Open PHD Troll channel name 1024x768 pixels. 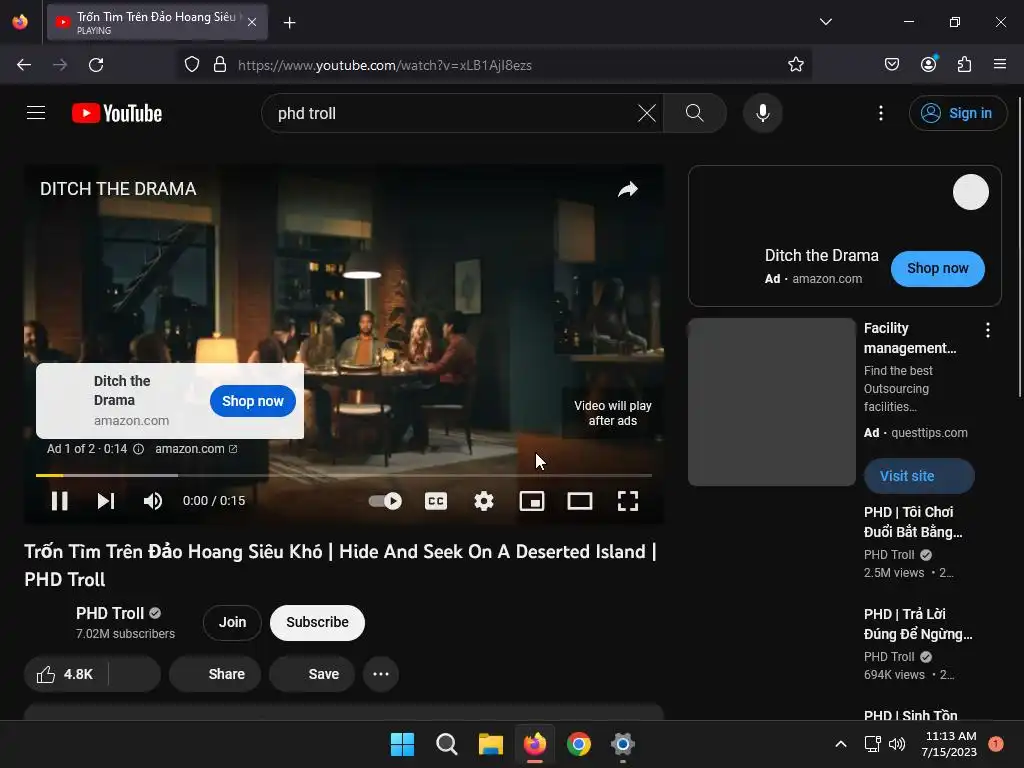[110, 613]
